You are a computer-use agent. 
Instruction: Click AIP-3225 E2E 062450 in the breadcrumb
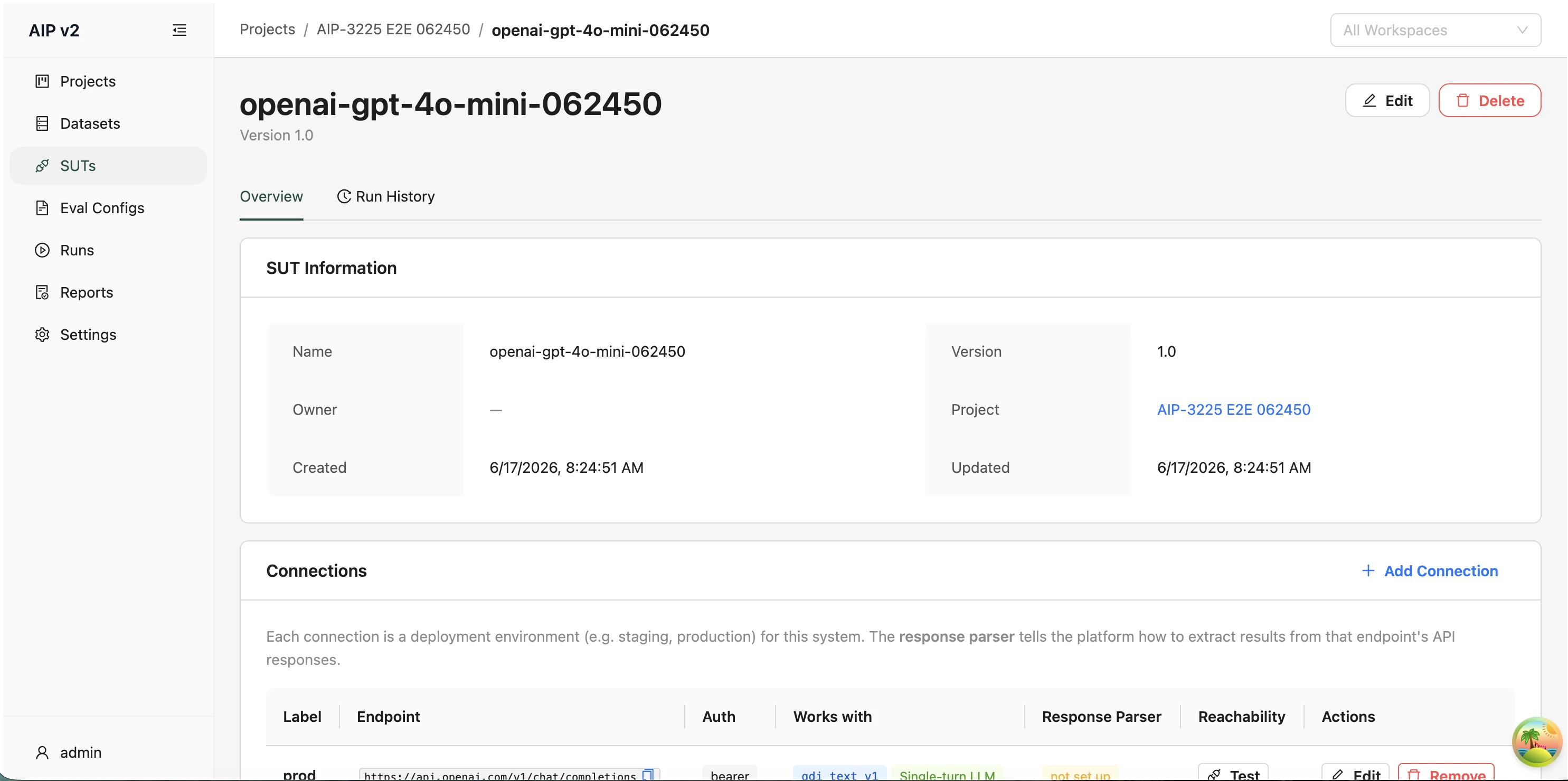click(393, 30)
